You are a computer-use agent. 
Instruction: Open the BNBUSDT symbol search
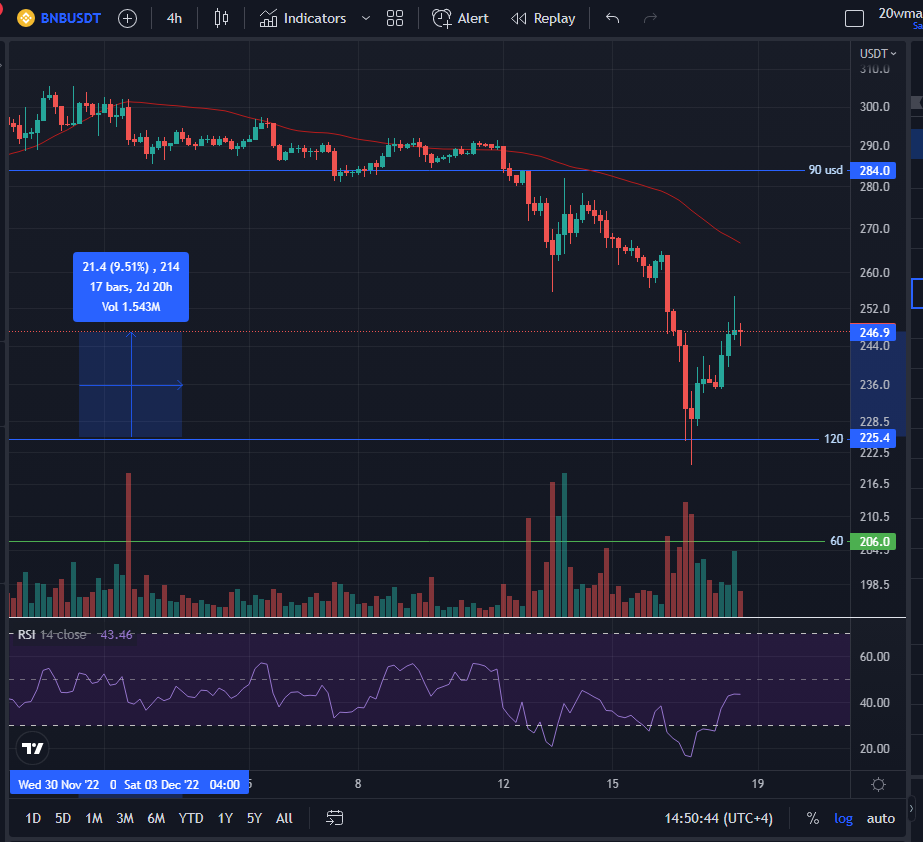tap(70, 18)
